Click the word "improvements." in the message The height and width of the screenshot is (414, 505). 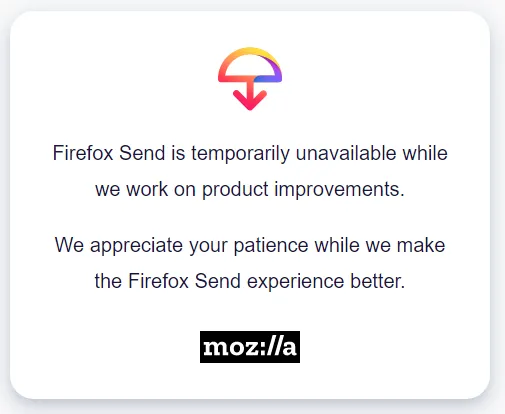(x=339, y=190)
